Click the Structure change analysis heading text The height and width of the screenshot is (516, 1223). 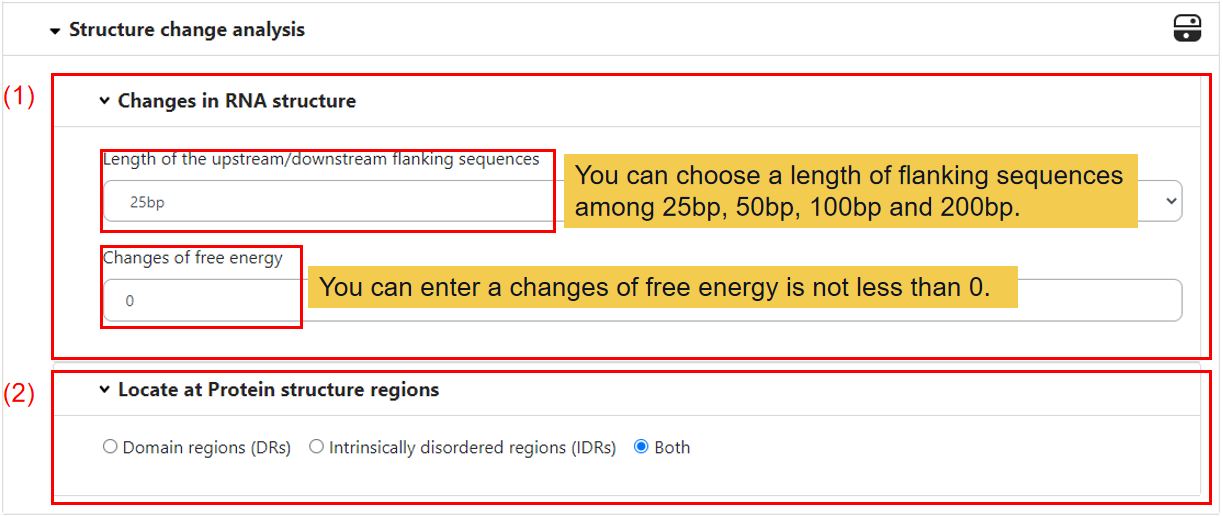(186, 30)
